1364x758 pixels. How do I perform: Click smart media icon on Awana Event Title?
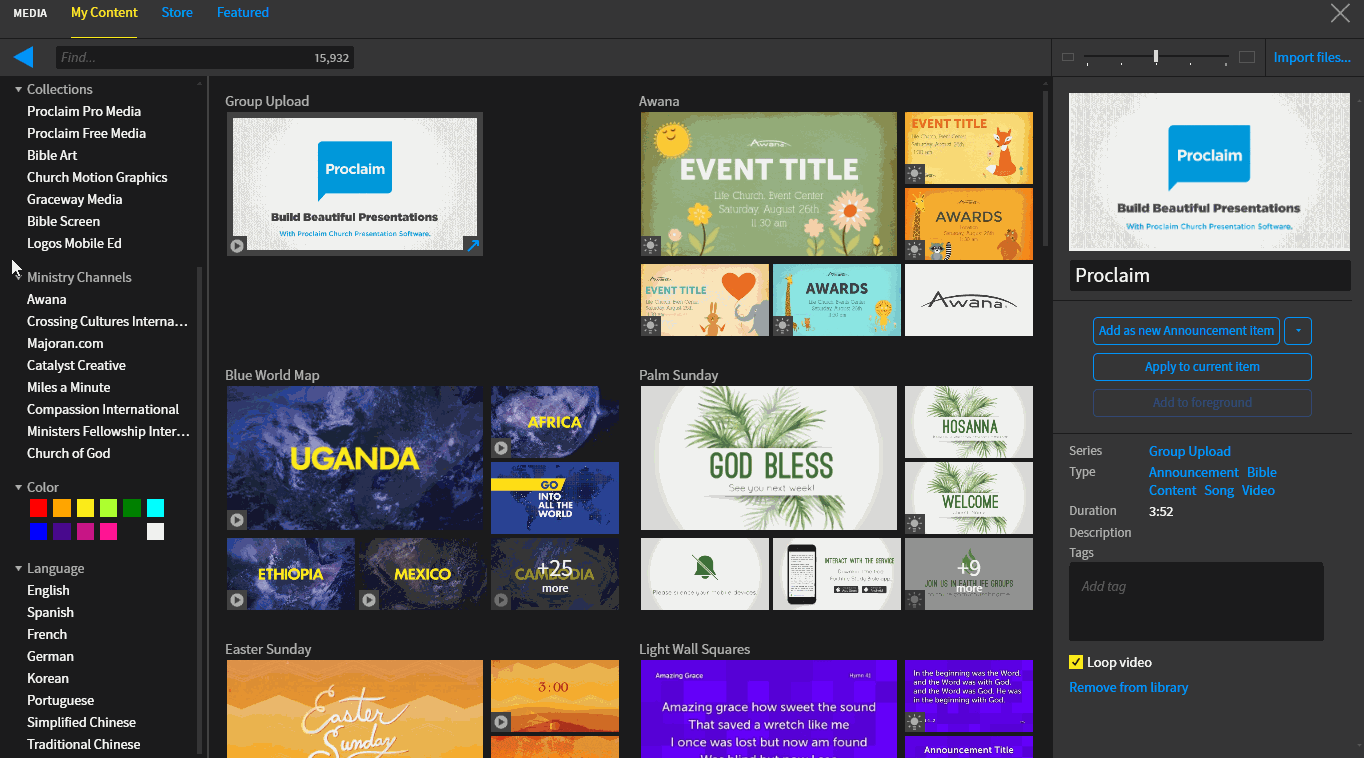click(651, 245)
